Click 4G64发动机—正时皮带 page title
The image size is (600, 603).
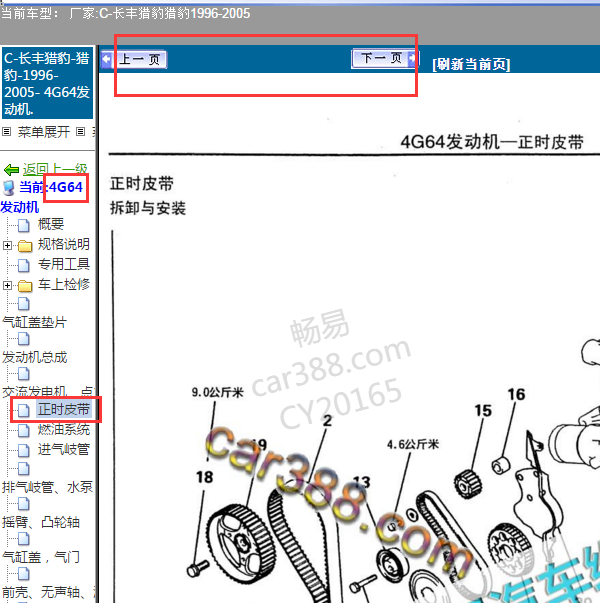pyautogui.click(x=492, y=142)
